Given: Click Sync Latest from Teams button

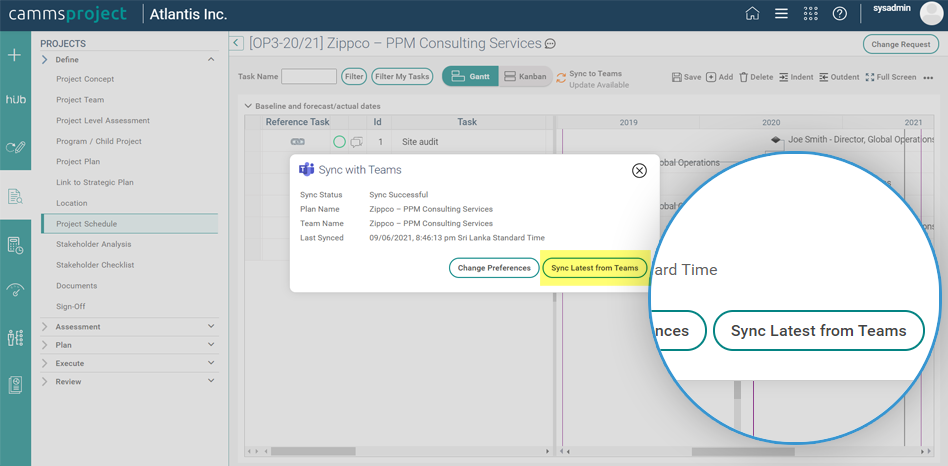Looking at the screenshot, I should coord(595,268).
